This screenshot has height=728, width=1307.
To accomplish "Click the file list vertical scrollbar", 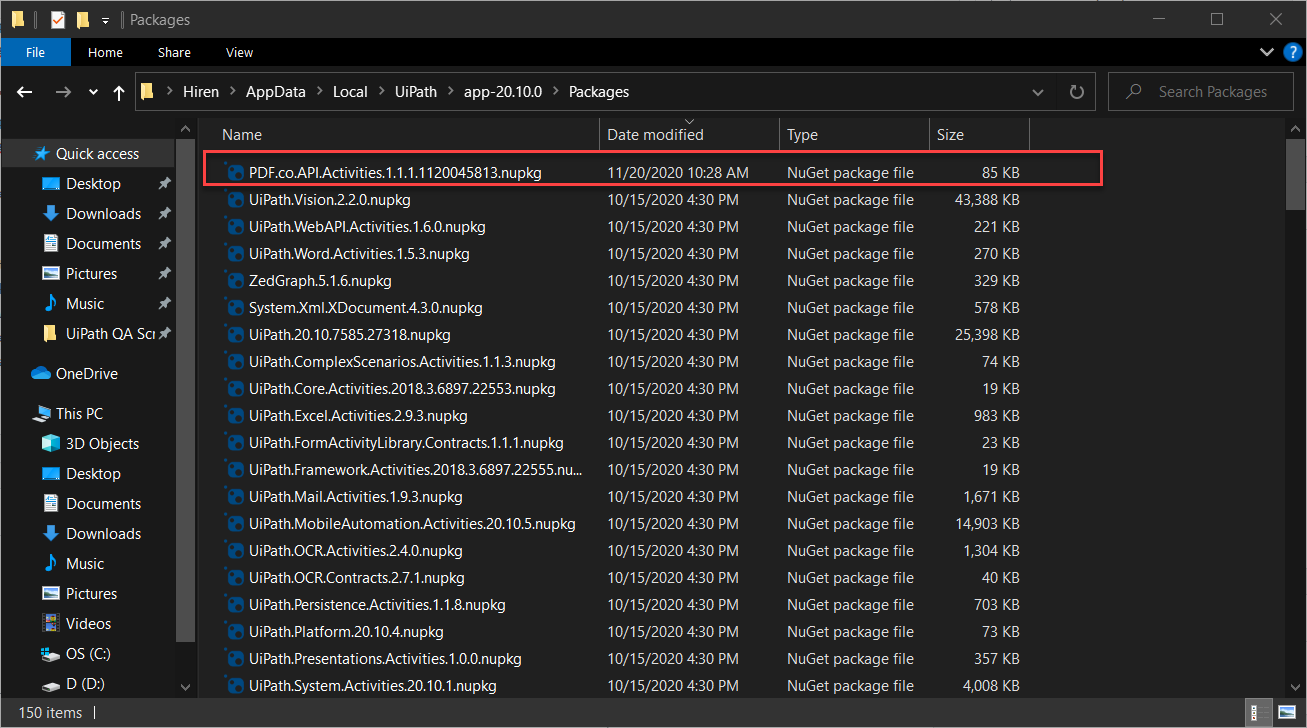I will (1293, 175).
